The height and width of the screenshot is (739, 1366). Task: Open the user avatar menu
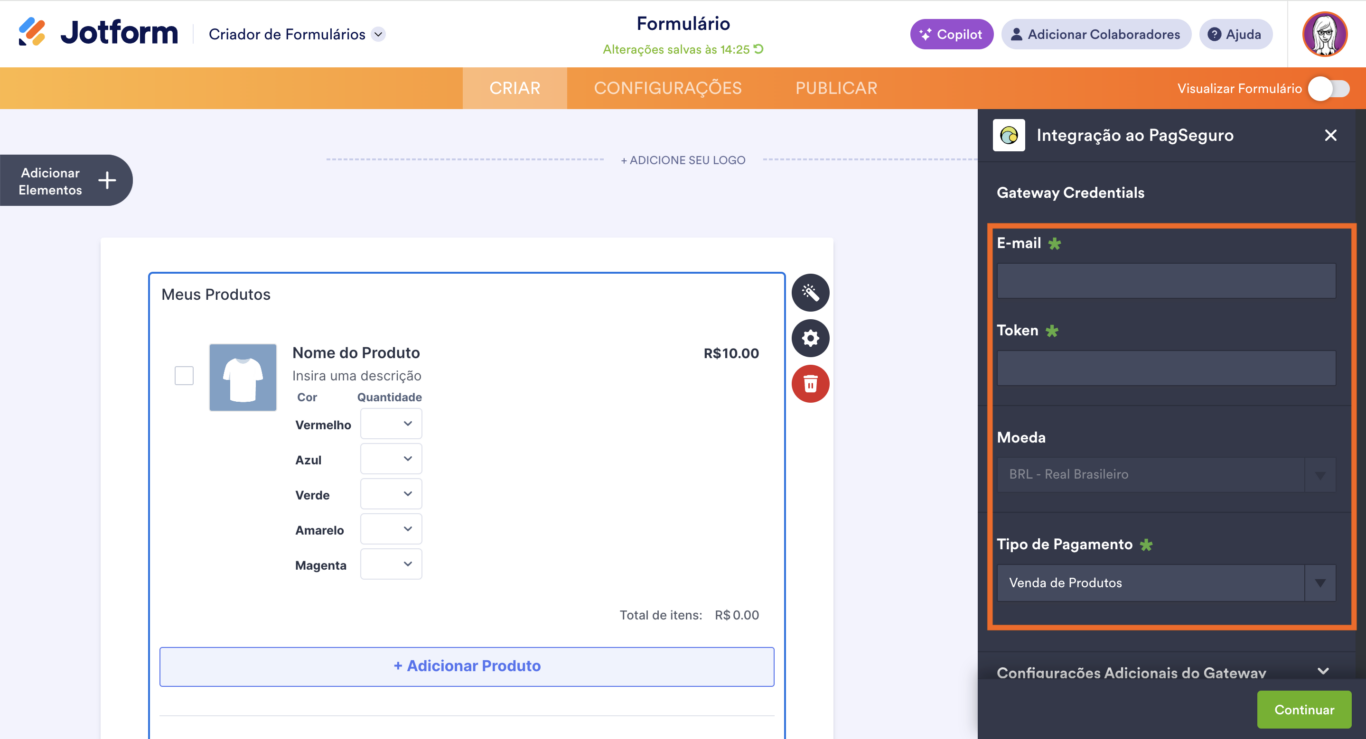click(x=1325, y=34)
